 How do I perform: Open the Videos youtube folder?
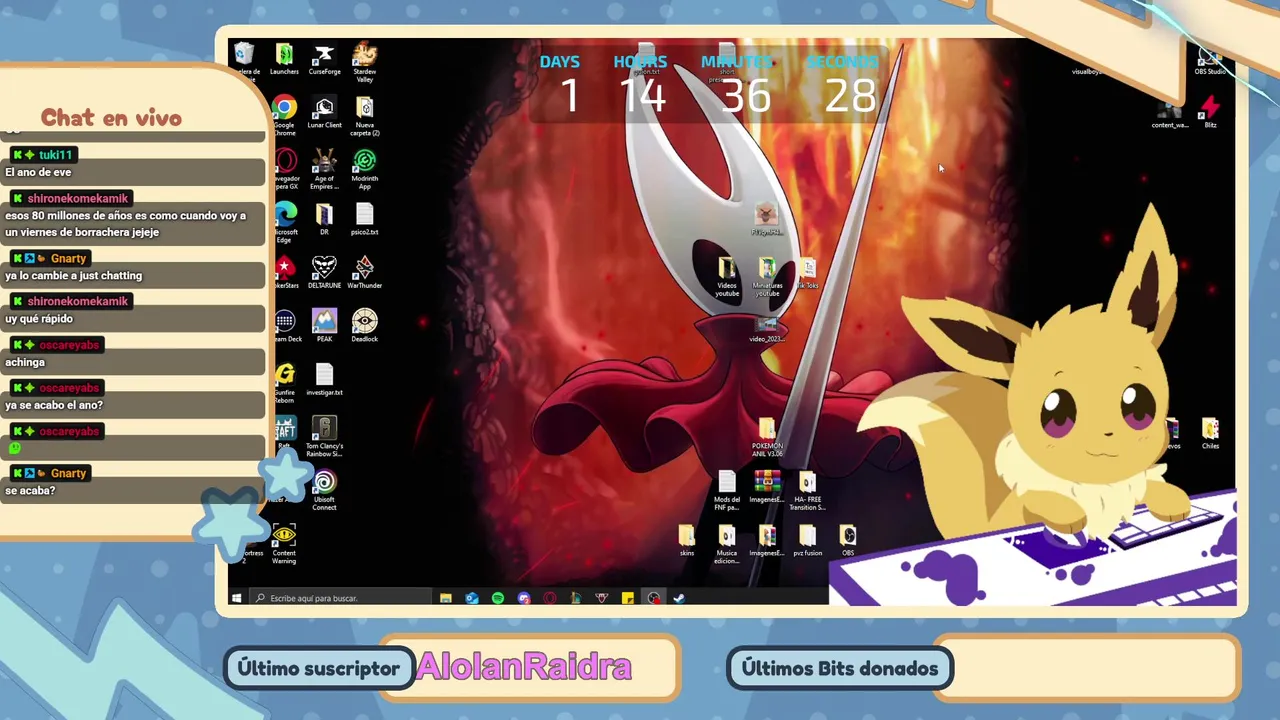click(x=727, y=277)
